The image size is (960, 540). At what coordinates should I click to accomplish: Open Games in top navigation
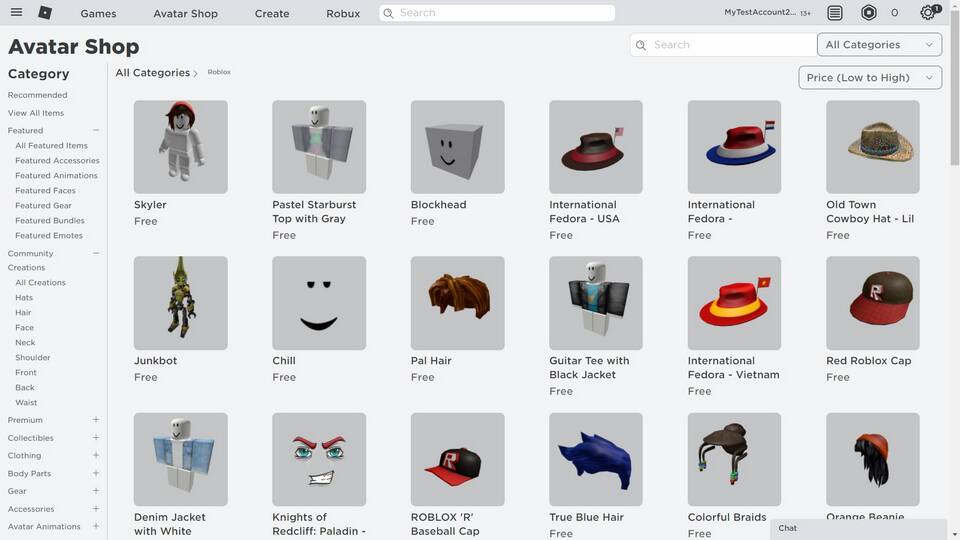coord(98,13)
